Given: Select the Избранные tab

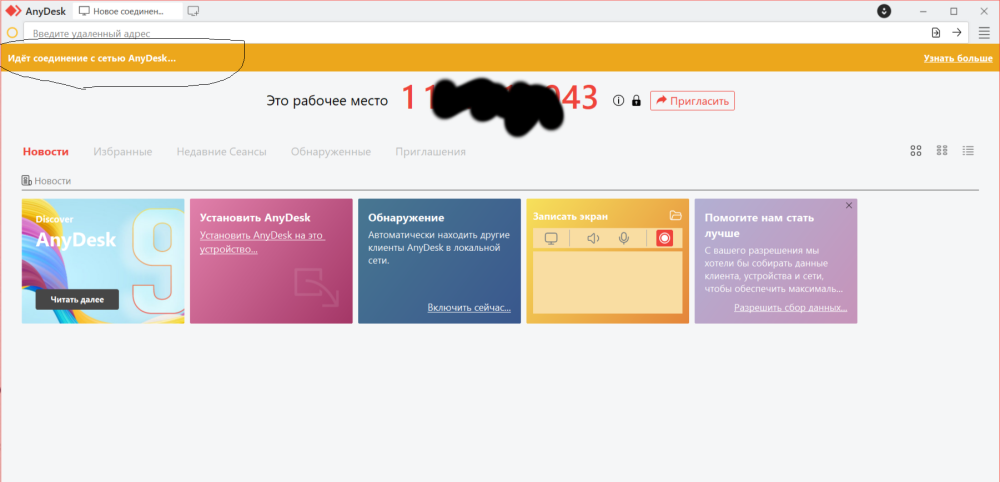Looking at the screenshot, I should click(x=122, y=152).
